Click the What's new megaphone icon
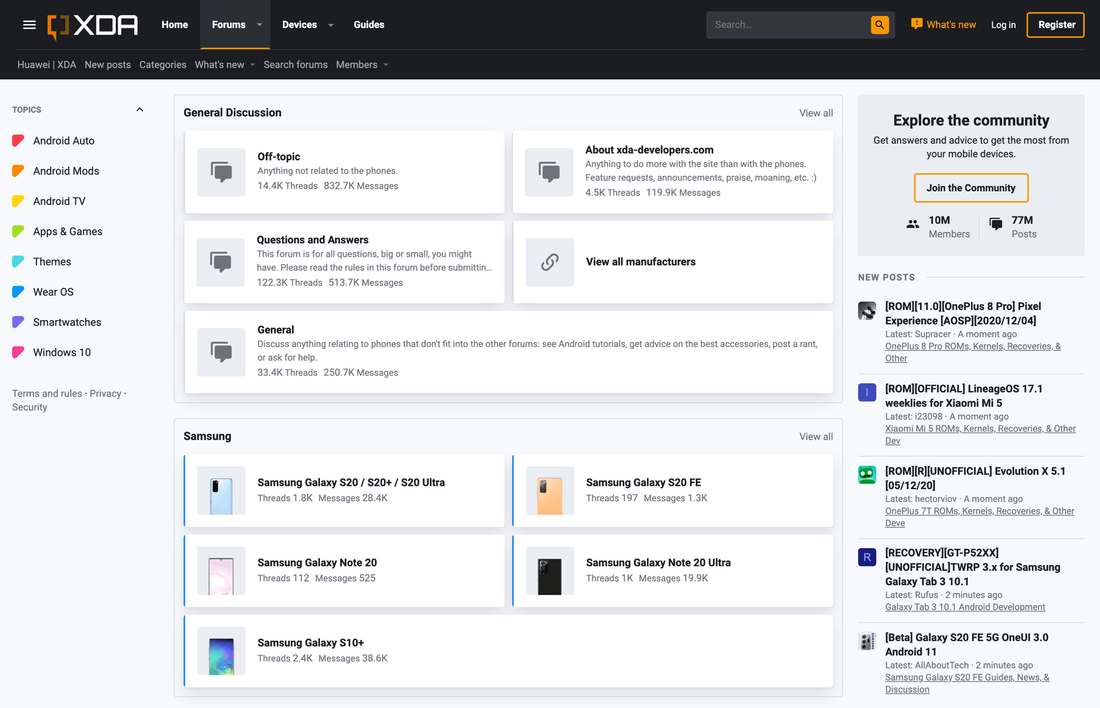The height and width of the screenshot is (708, 1100). [x=918, y=23]
